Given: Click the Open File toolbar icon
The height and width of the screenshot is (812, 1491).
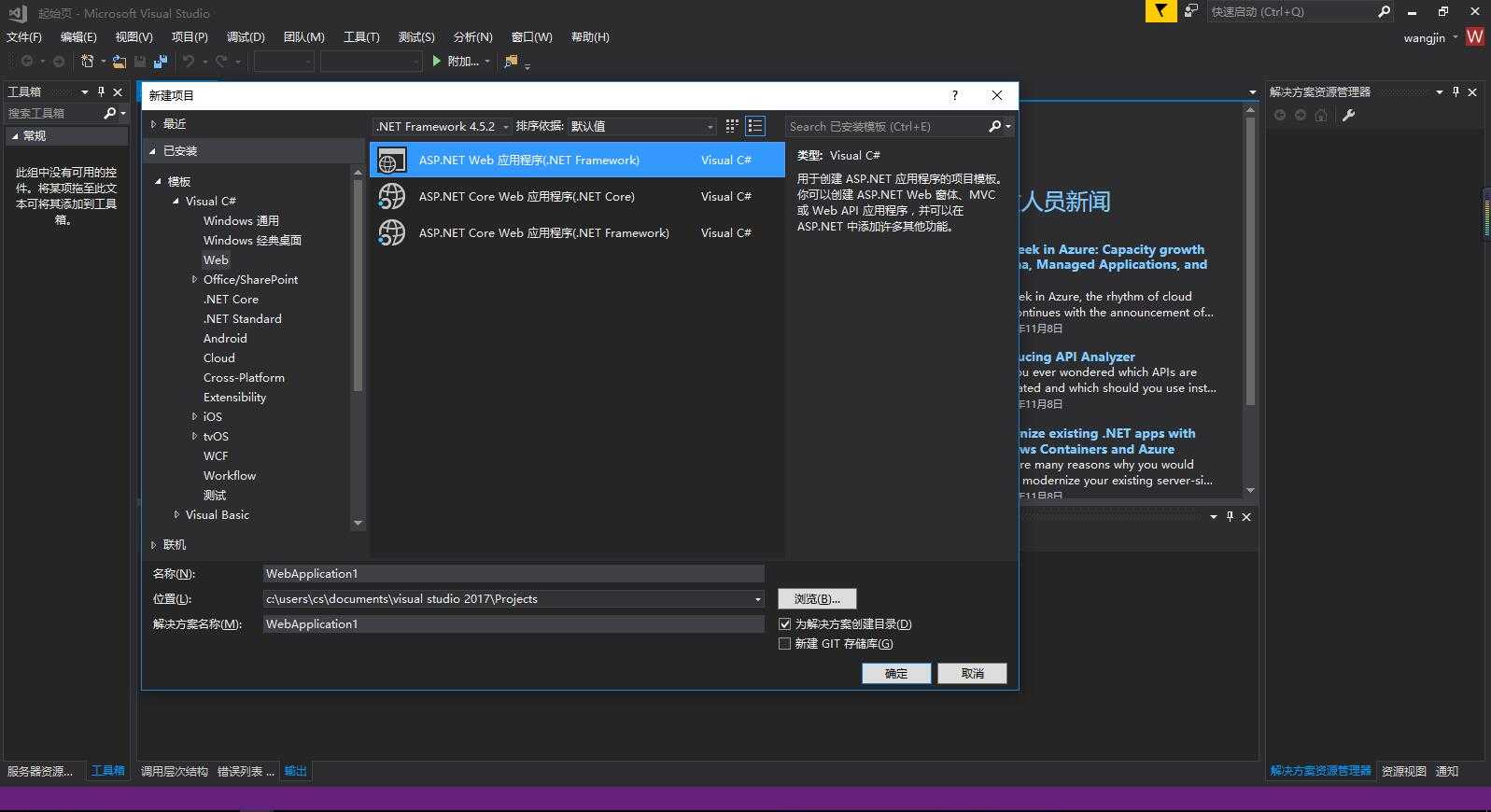Looking at the screenshot, I should 119,62.
